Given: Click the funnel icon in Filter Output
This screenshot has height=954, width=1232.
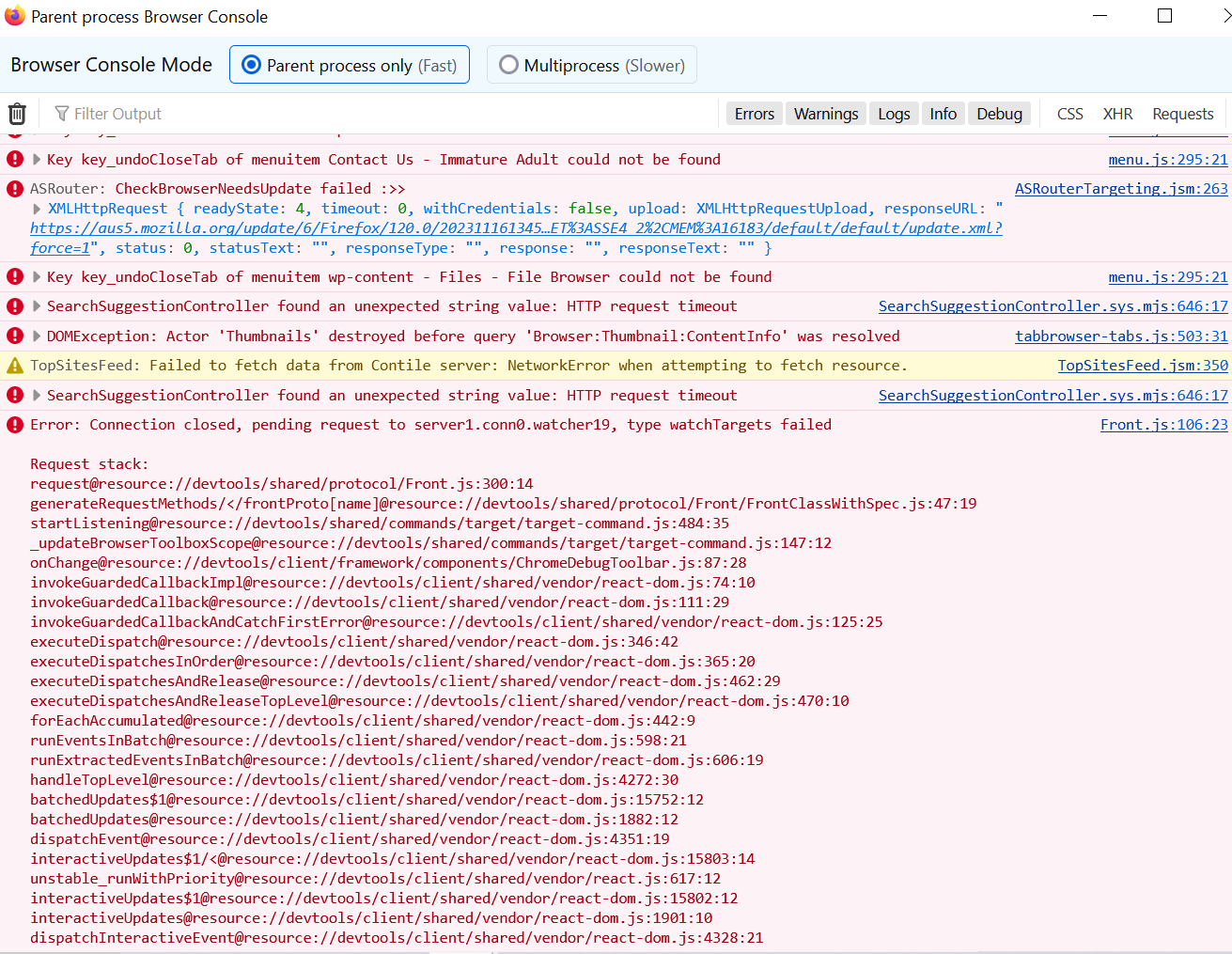Looking at the screenshot, I should [62, 114].
